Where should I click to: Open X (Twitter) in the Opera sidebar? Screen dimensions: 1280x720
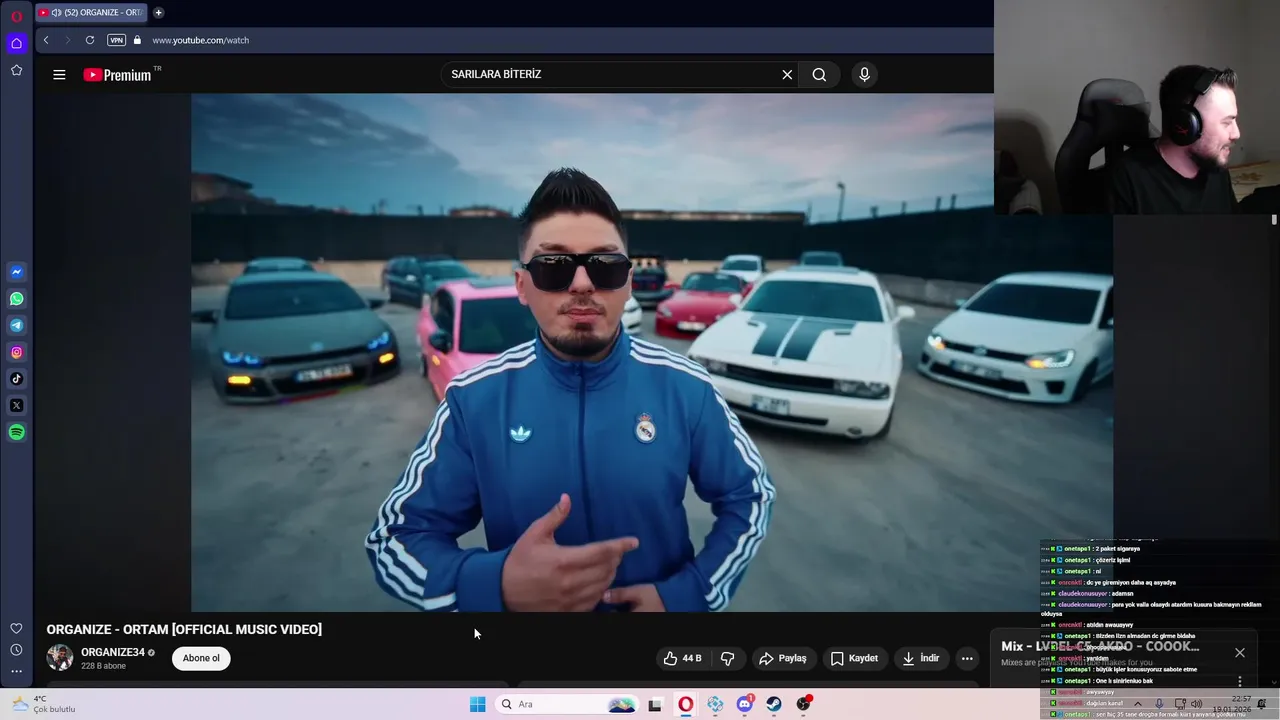tap(16, 405)
